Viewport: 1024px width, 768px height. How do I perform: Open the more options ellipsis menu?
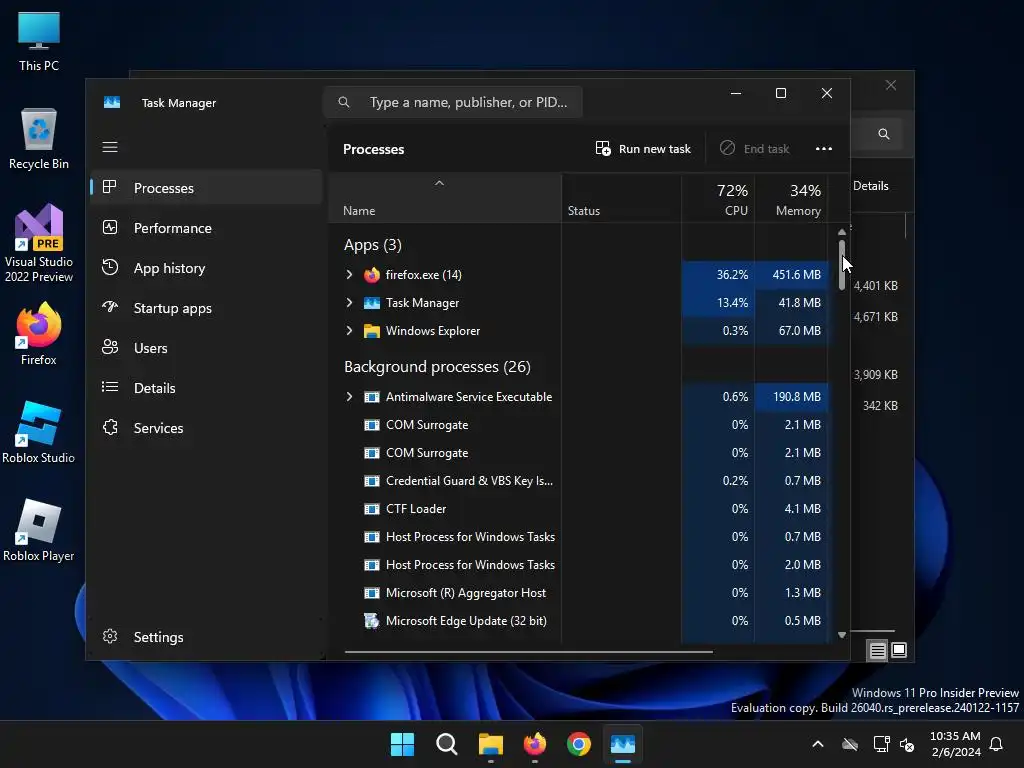point(824,149)
